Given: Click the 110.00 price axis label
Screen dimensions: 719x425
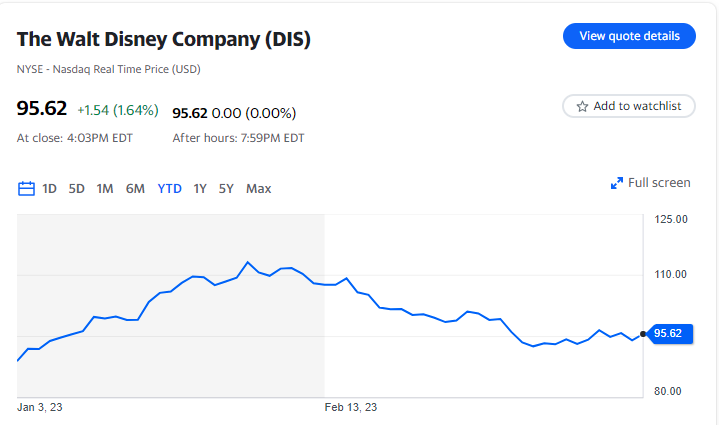Looking at the screenshot, I should [668, 274].
